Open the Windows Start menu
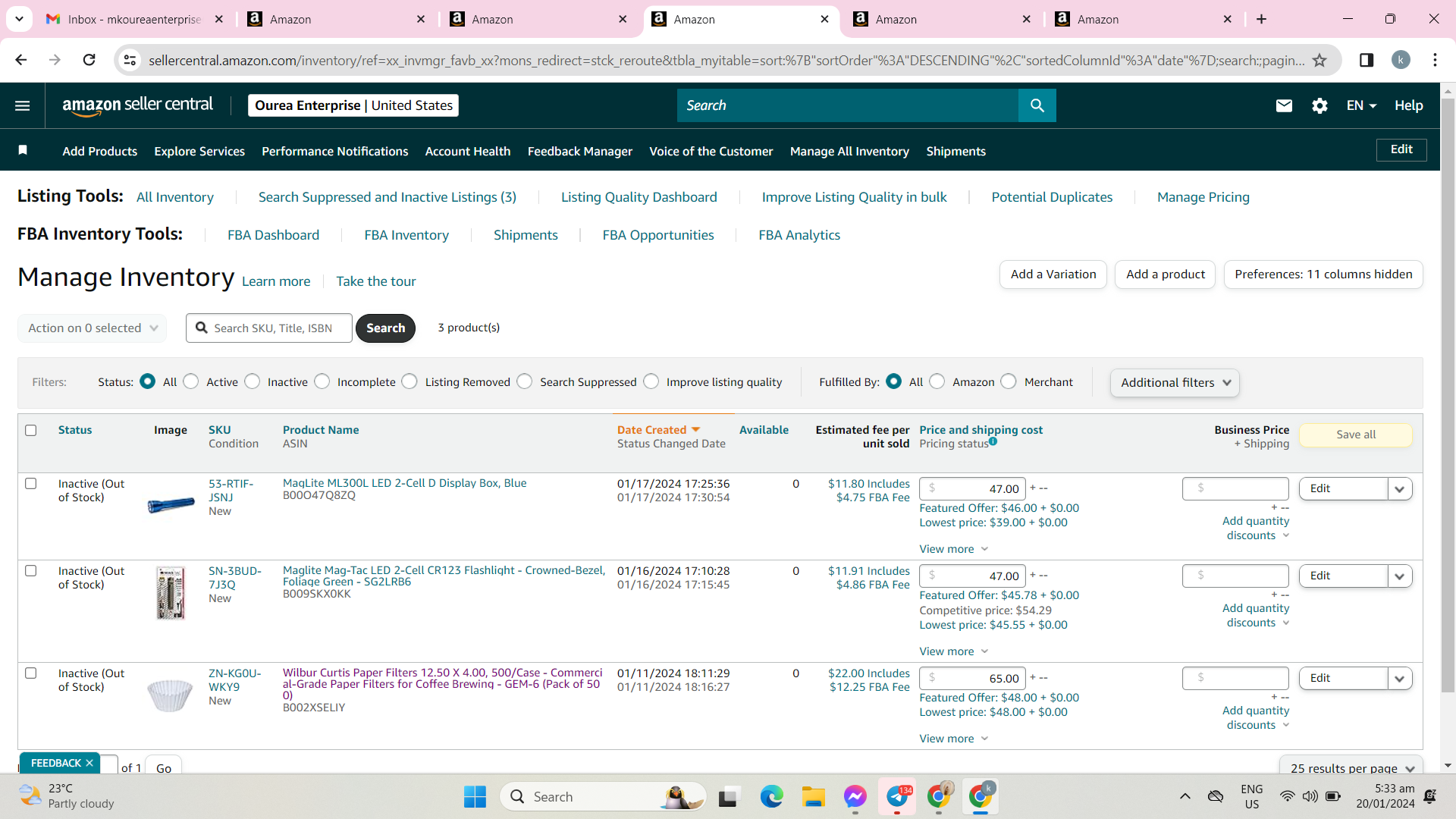Image resolution: width=1456 pixels, height=819 pixels. 475,797
